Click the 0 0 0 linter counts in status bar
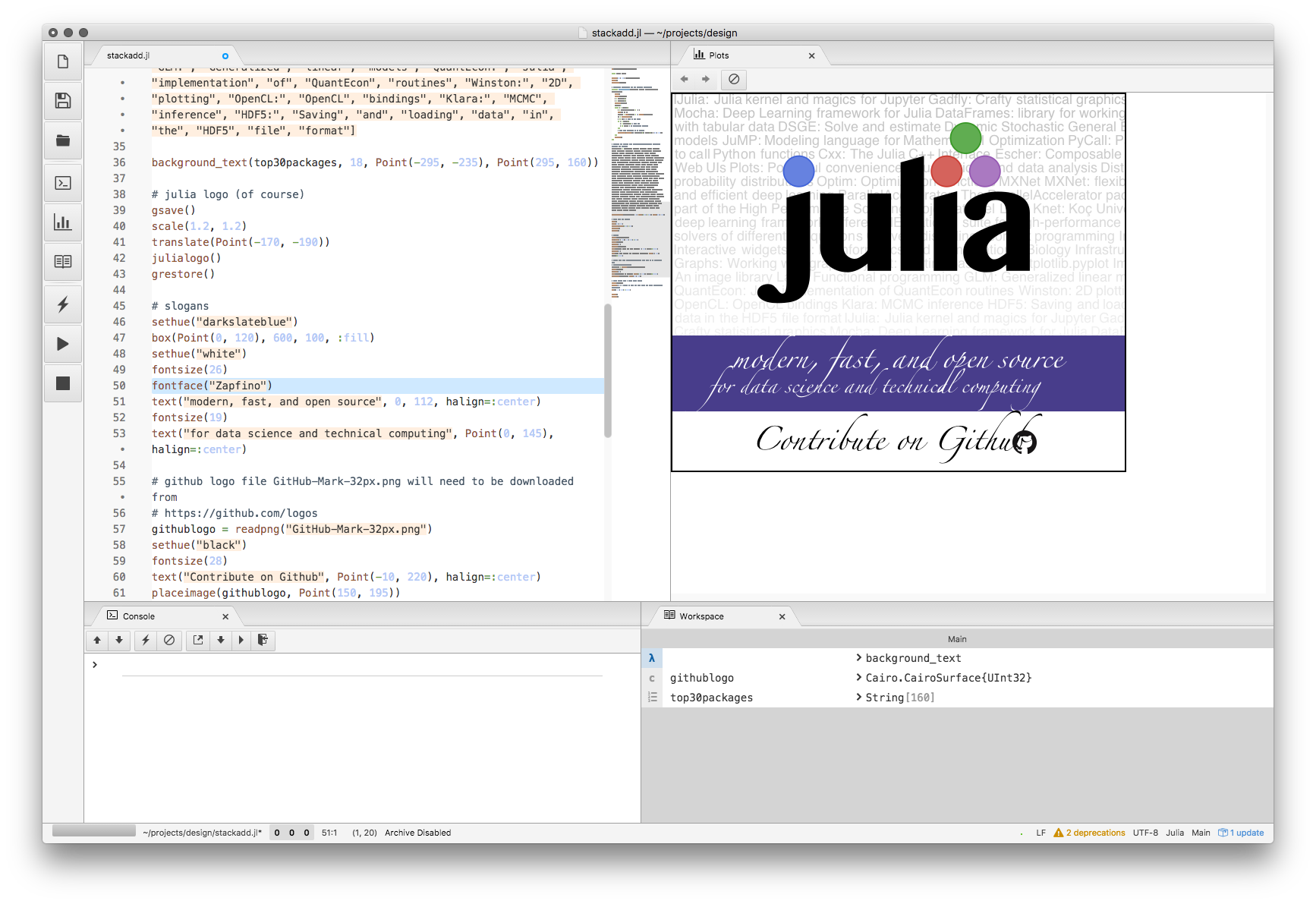The width and height of the screenshot is (1316, 904). tap(291, 833)
